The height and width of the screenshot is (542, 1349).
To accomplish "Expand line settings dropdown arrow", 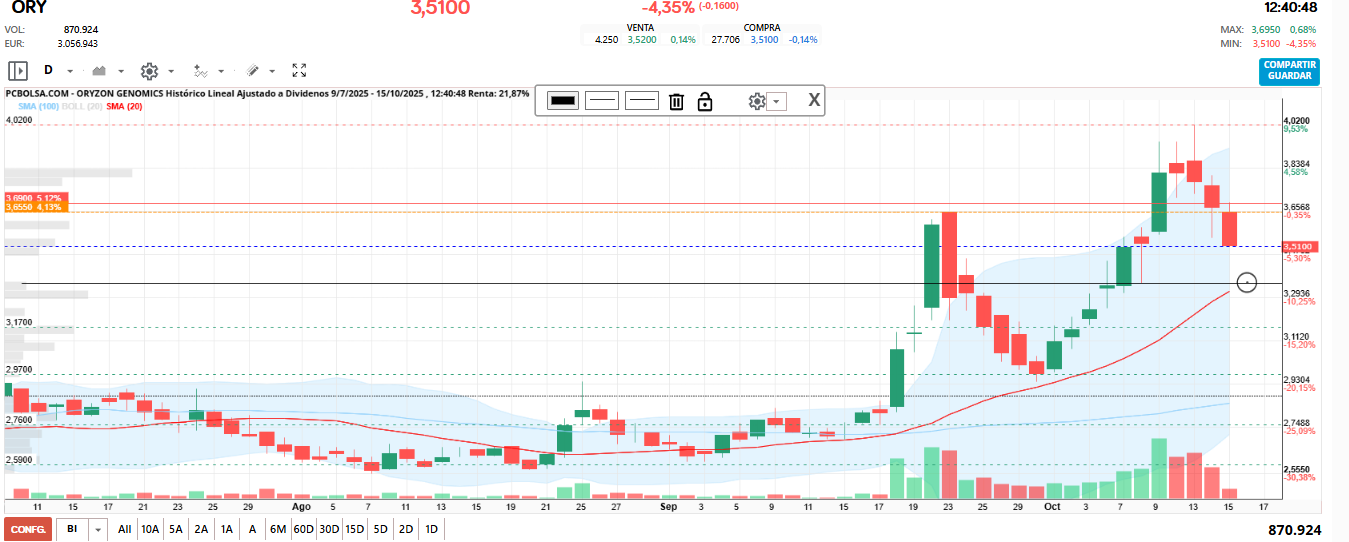I will point(777,101).
